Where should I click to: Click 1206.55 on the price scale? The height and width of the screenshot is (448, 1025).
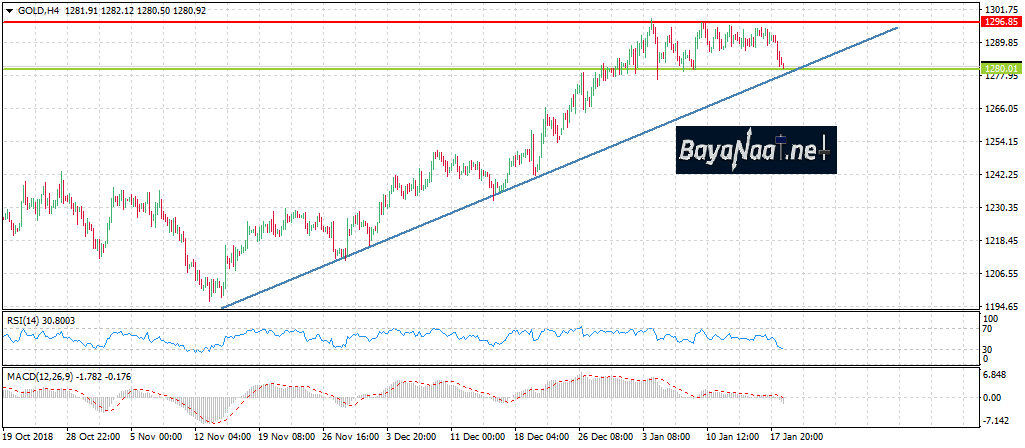click(1000, 273)
